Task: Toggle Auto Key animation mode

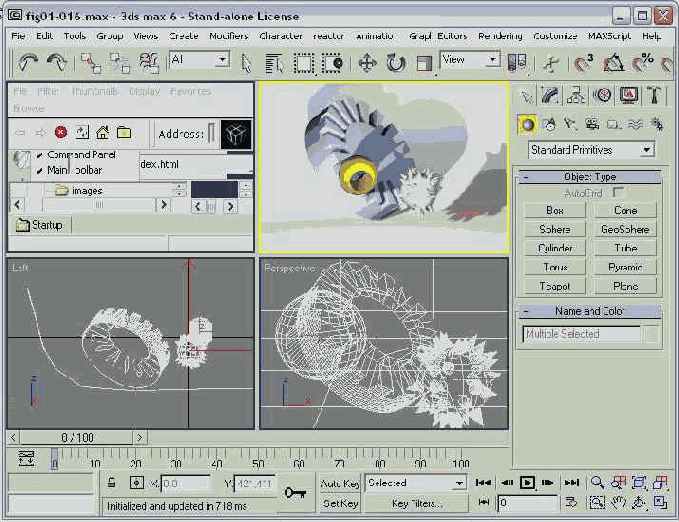Action: [x=339, y=483]
